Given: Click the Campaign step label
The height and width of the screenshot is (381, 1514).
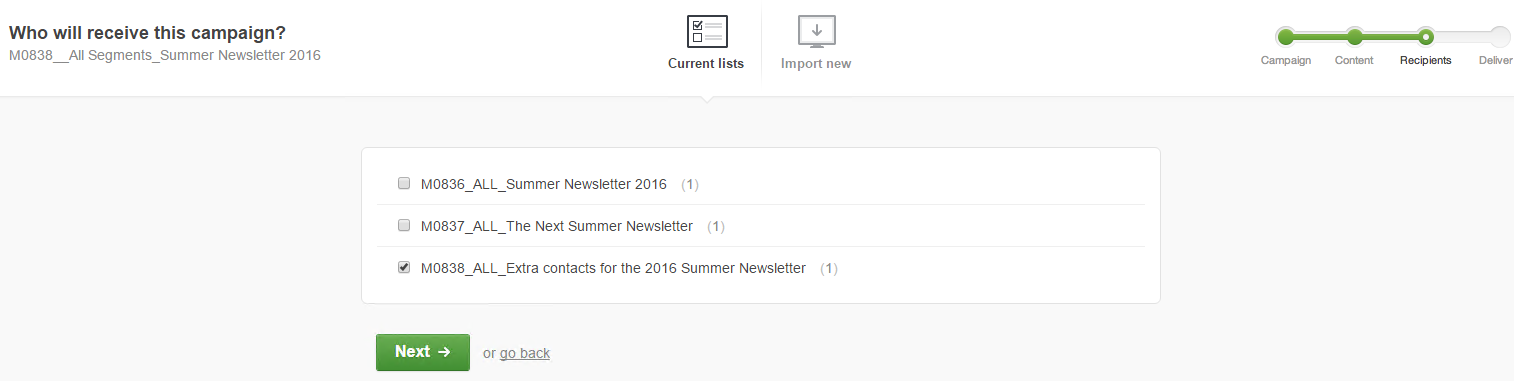Looking at the screenshot, I should click(1286, 61).
